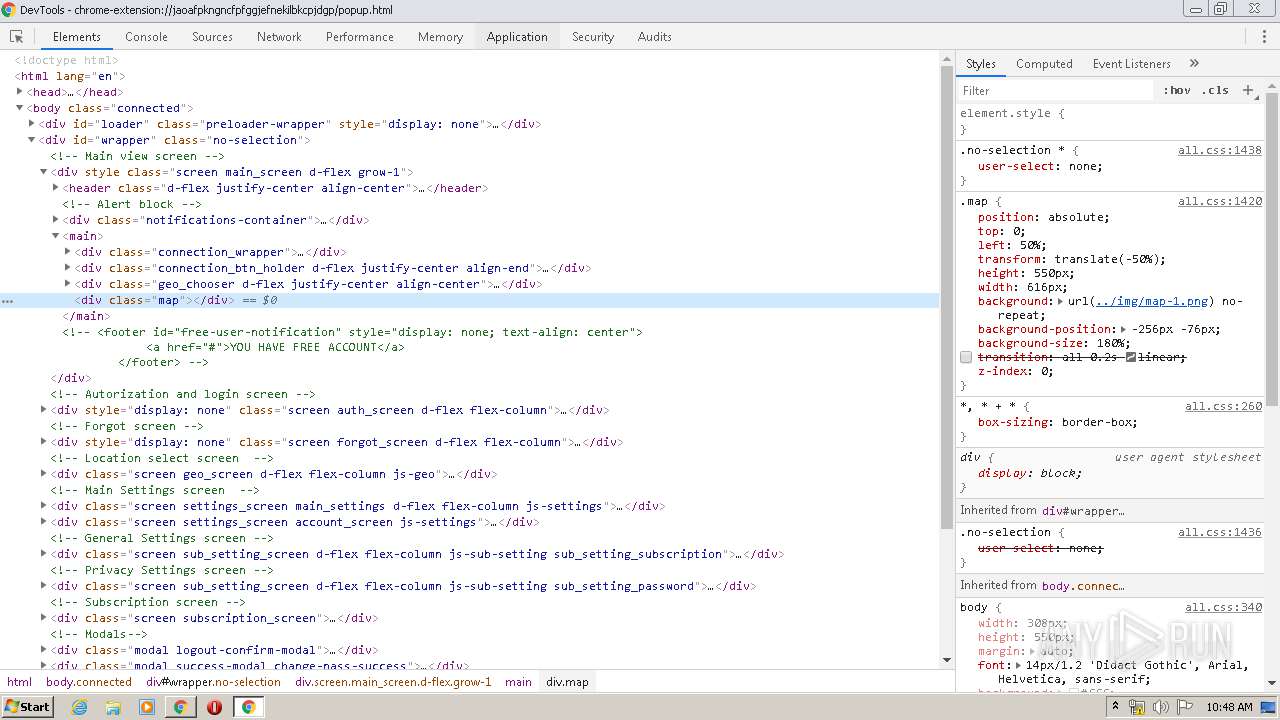Open the ../img/map-1.png URL link

[x=1151, y=301]
